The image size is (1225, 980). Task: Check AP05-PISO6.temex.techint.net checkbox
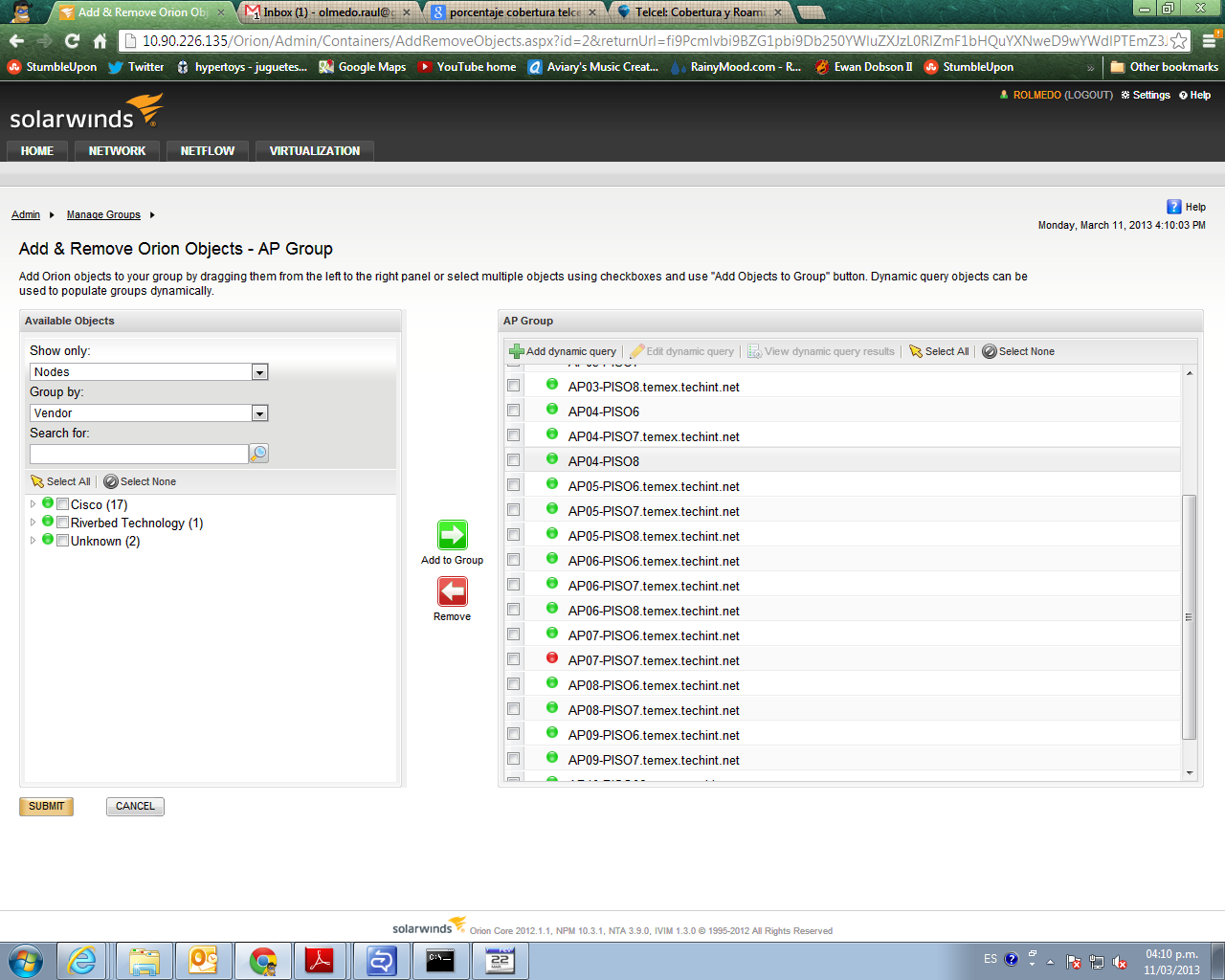coord(514,485)
